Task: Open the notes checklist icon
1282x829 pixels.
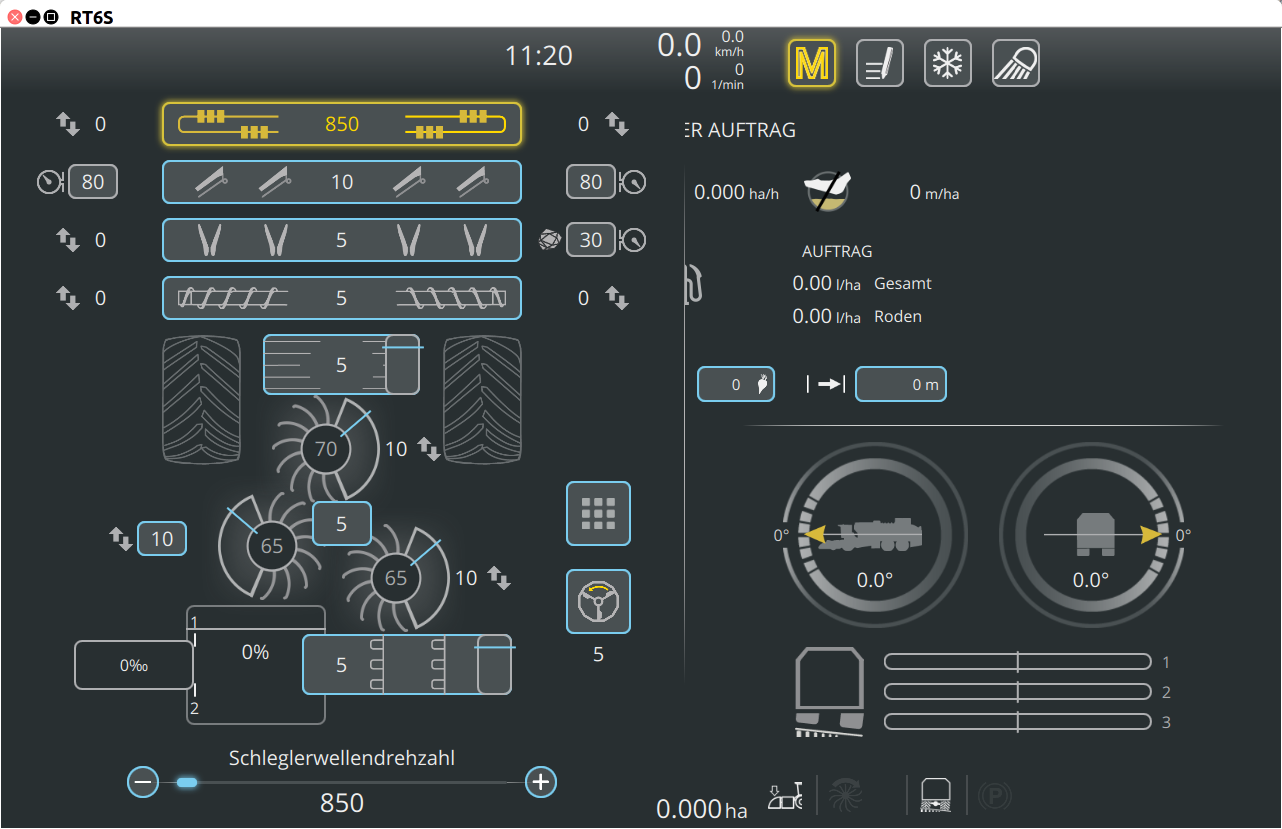Action: (x=880, y=64)
